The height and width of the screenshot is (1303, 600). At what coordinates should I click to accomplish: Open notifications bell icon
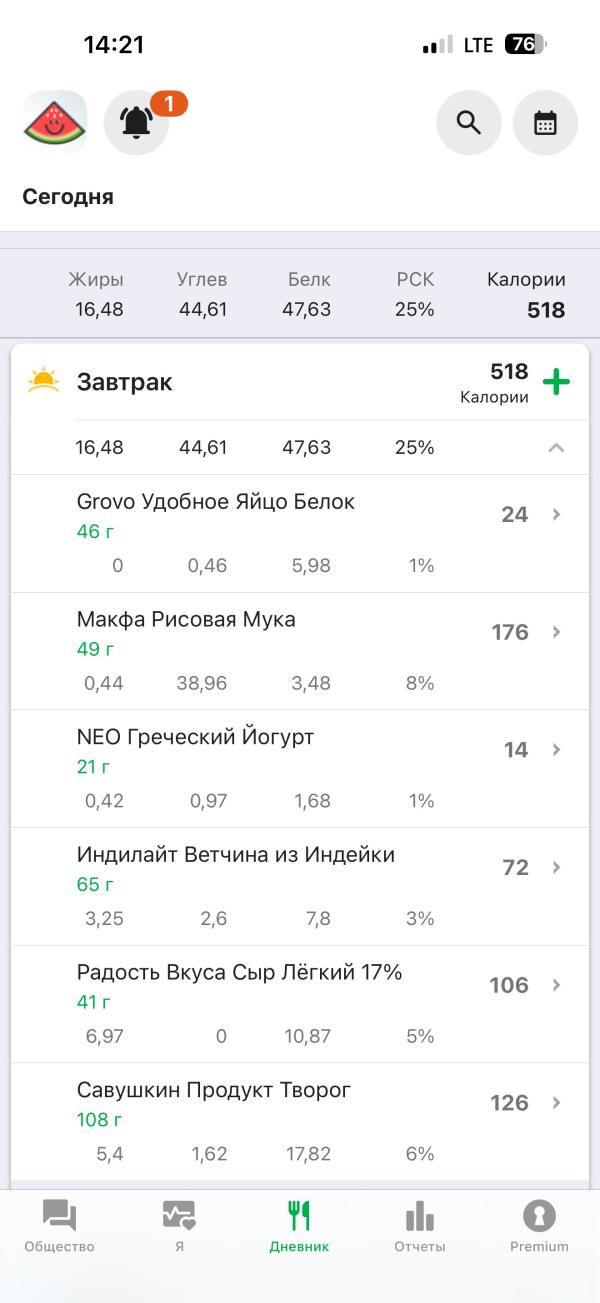click(x=137, y=122)
